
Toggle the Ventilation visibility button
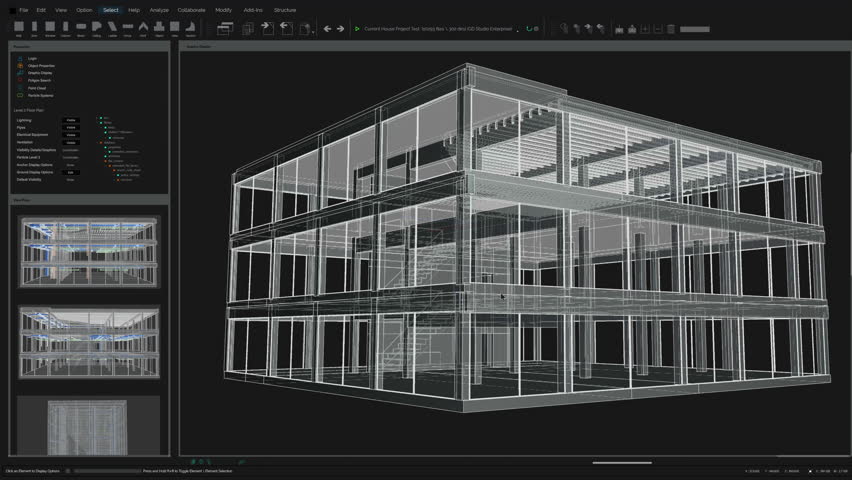pyautogui.click(x=71, y=142)
